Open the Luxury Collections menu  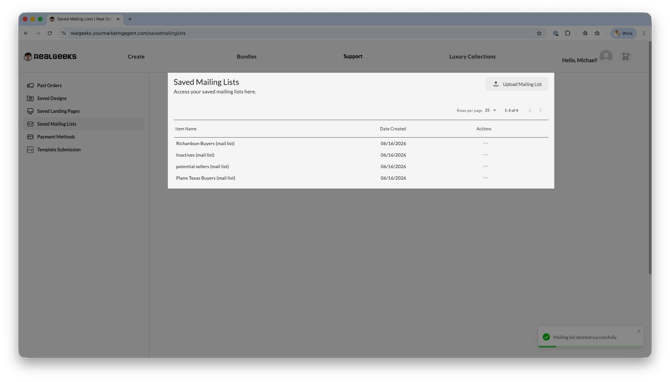pos(472,56)
